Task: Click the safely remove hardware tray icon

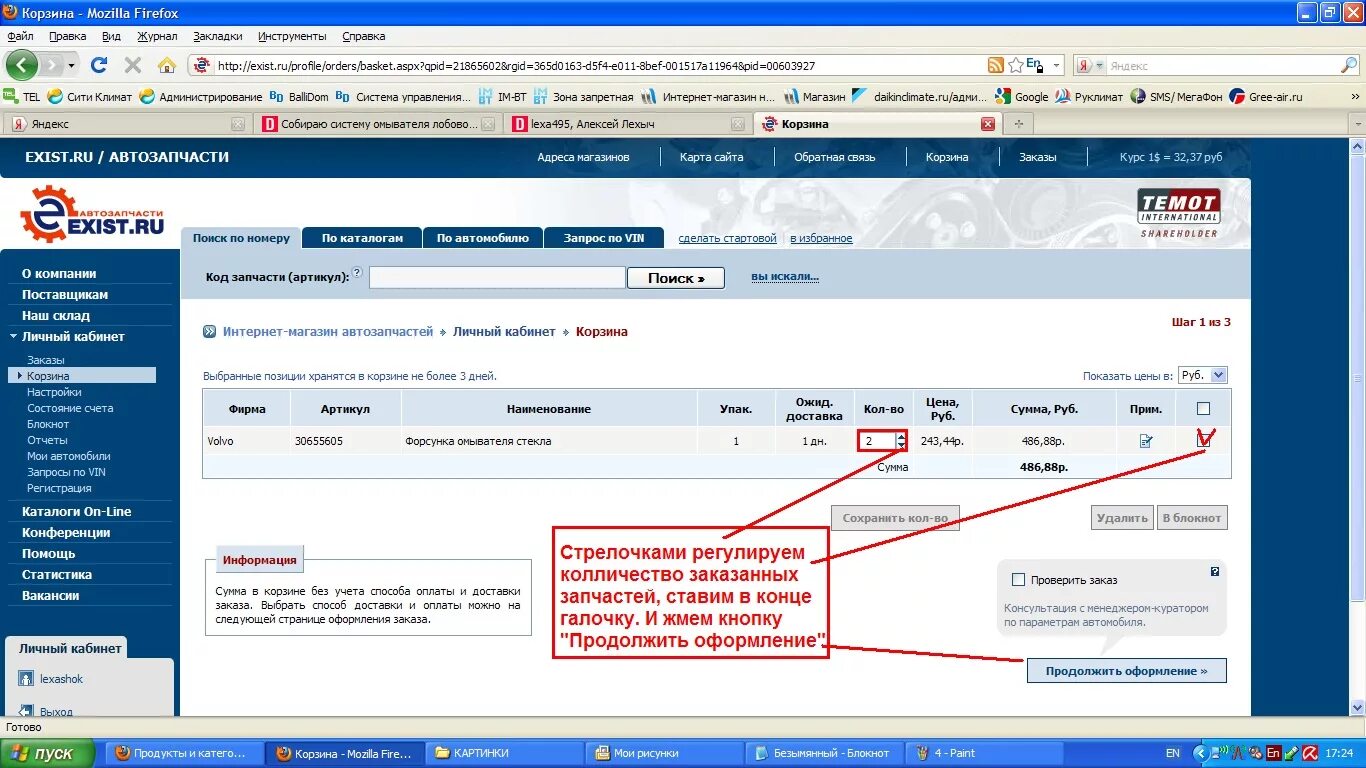Action: point(1291,753)
